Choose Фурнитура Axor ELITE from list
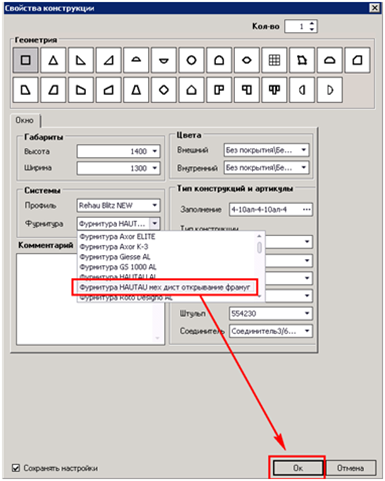 (117, 237)
